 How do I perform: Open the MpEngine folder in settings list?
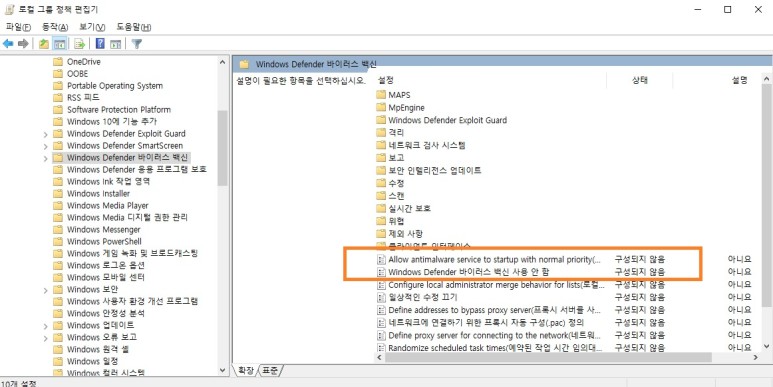pyautogui.click(x=406, y=107)
